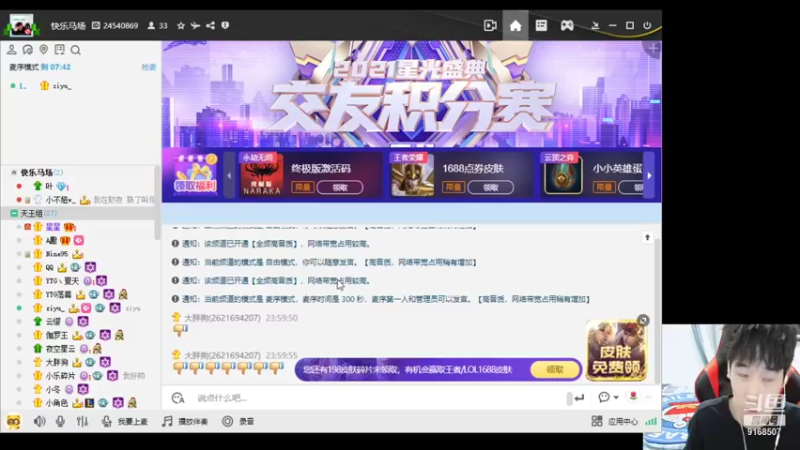Viewport: 800px width, 450px height.
Task: Open the user profile icon in the sidebar toolbar
Action: (11, 49)
